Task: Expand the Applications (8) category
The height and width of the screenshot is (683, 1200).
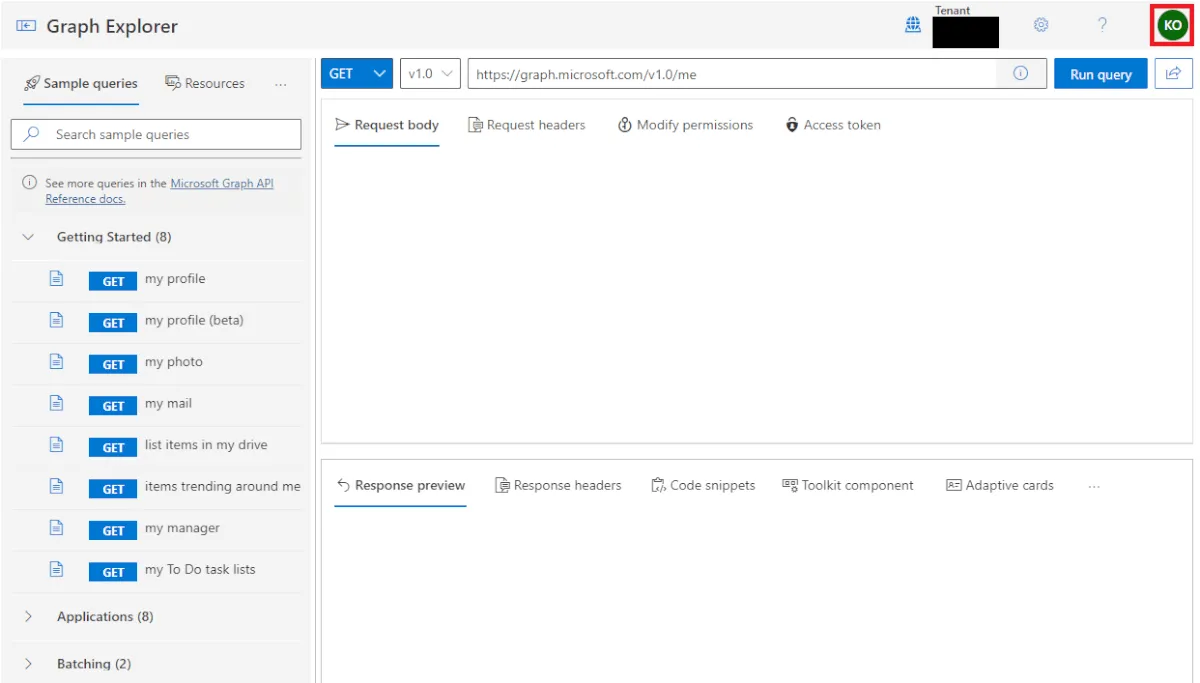Action: pyautogui.click(x=104, y=617)
